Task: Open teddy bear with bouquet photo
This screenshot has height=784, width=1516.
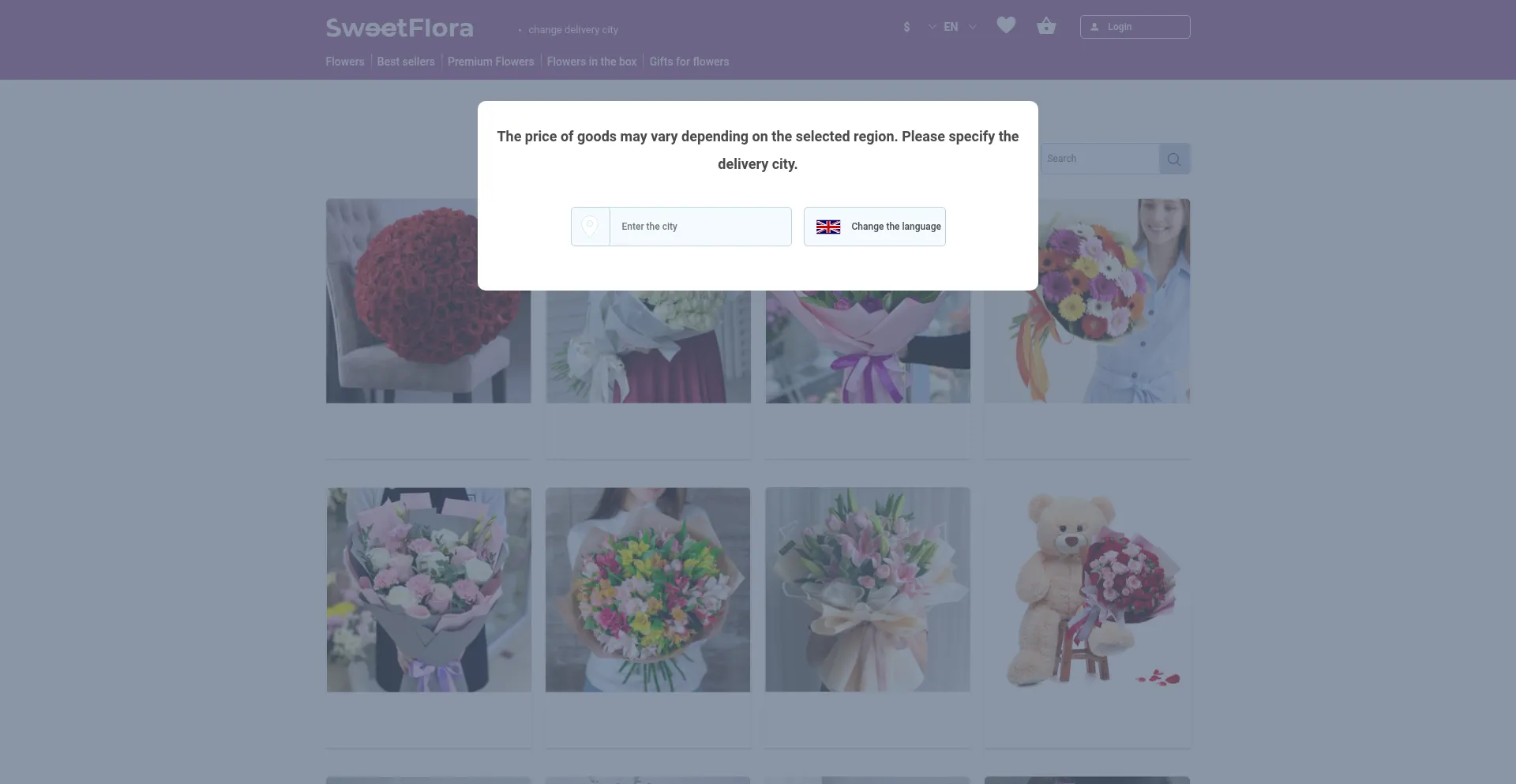Action: pyautogui.click(x=1087, y=590)
